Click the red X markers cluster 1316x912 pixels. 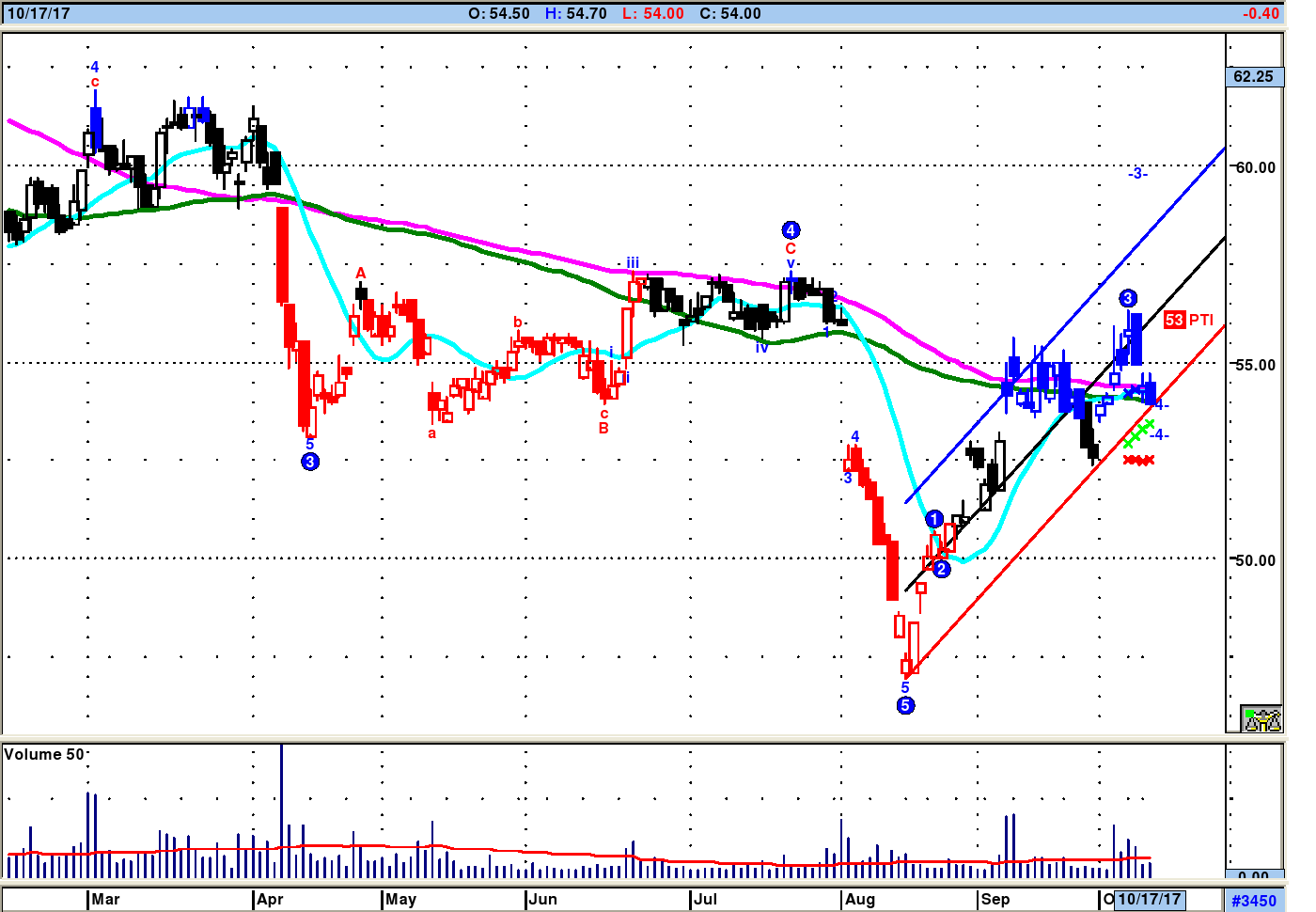pyautogui.click(x=1138, y=460)
